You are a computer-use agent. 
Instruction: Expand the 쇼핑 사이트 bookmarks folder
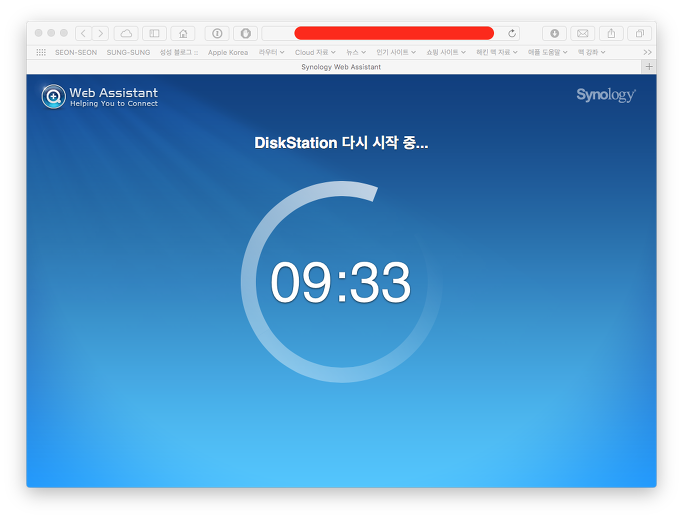point(446,52)
